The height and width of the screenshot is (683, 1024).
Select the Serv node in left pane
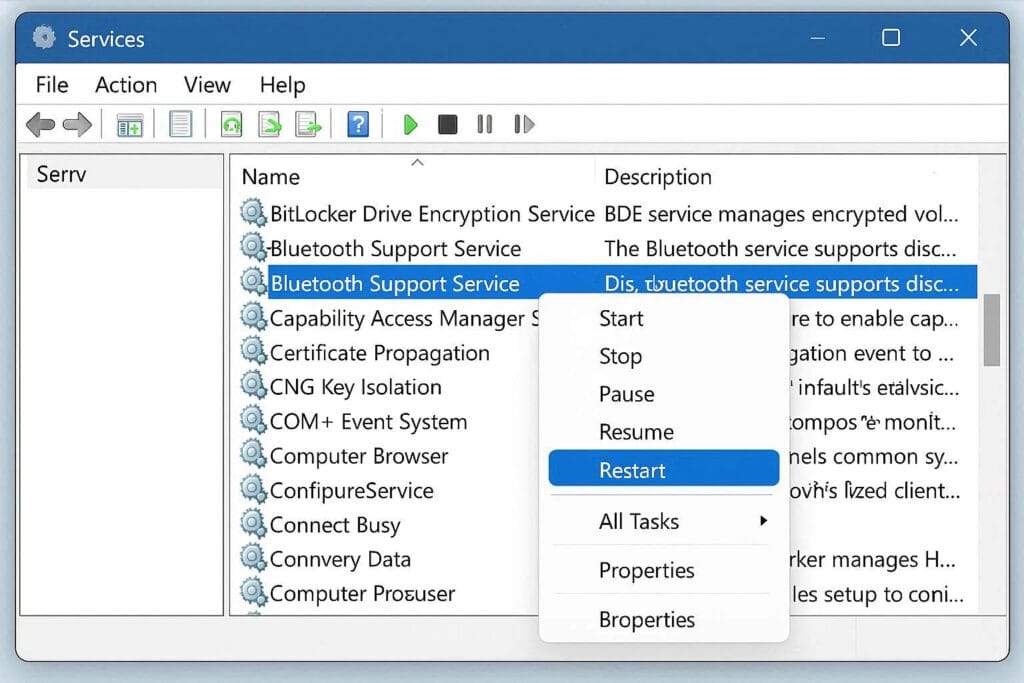[62, 174]
